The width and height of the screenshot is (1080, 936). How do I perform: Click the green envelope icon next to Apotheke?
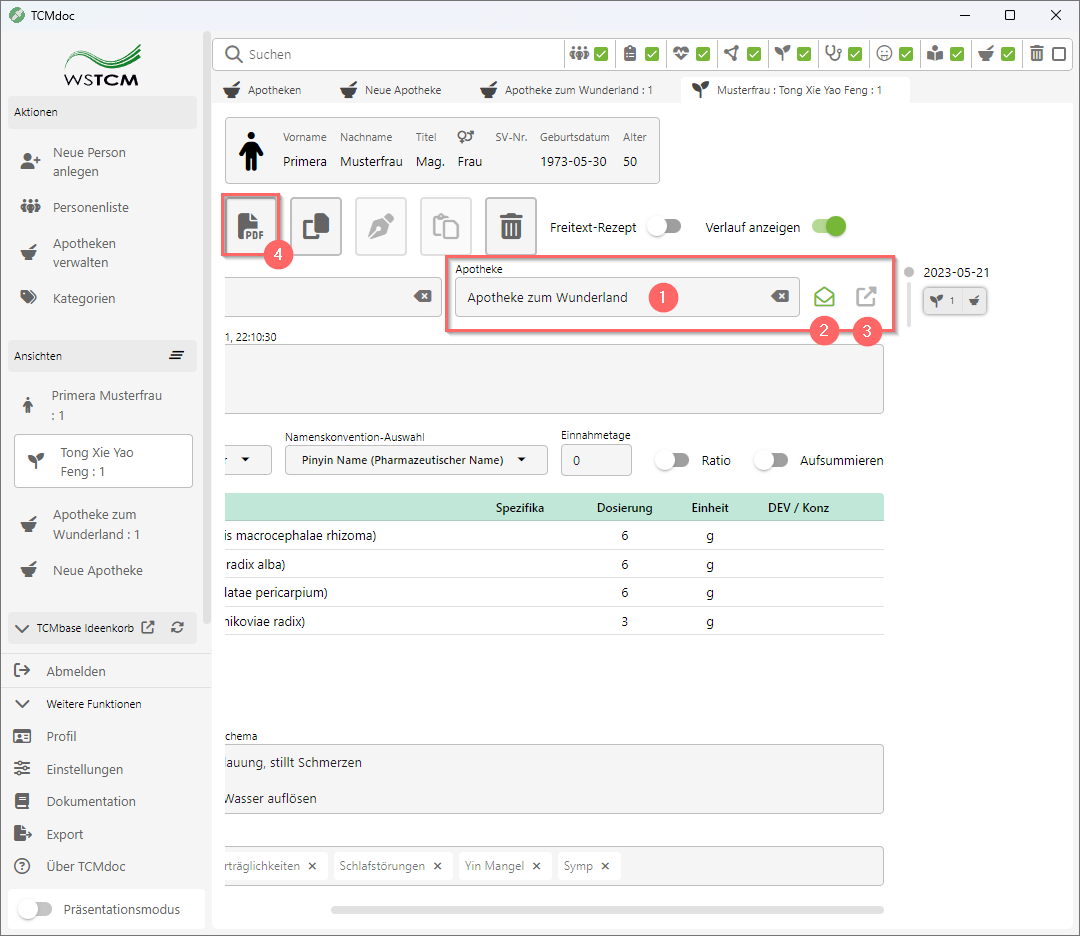click(x=823, y=297)
